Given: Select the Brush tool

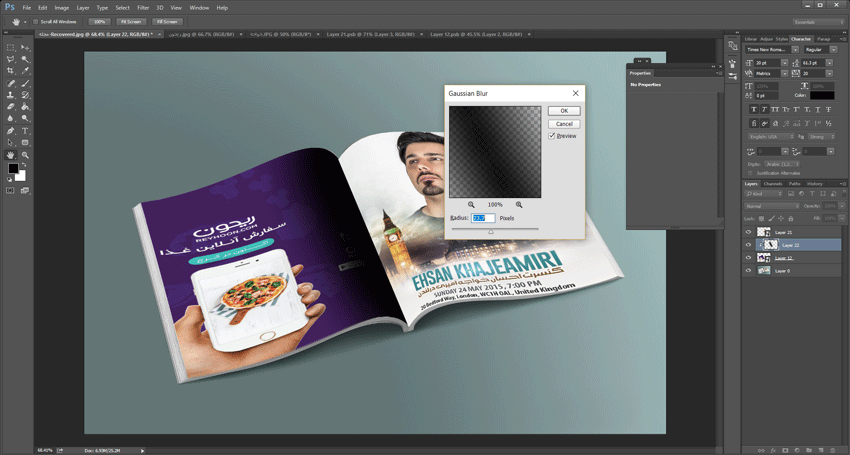Looking at the screenshot, I should pyautogui.click(x=25, y=84).
